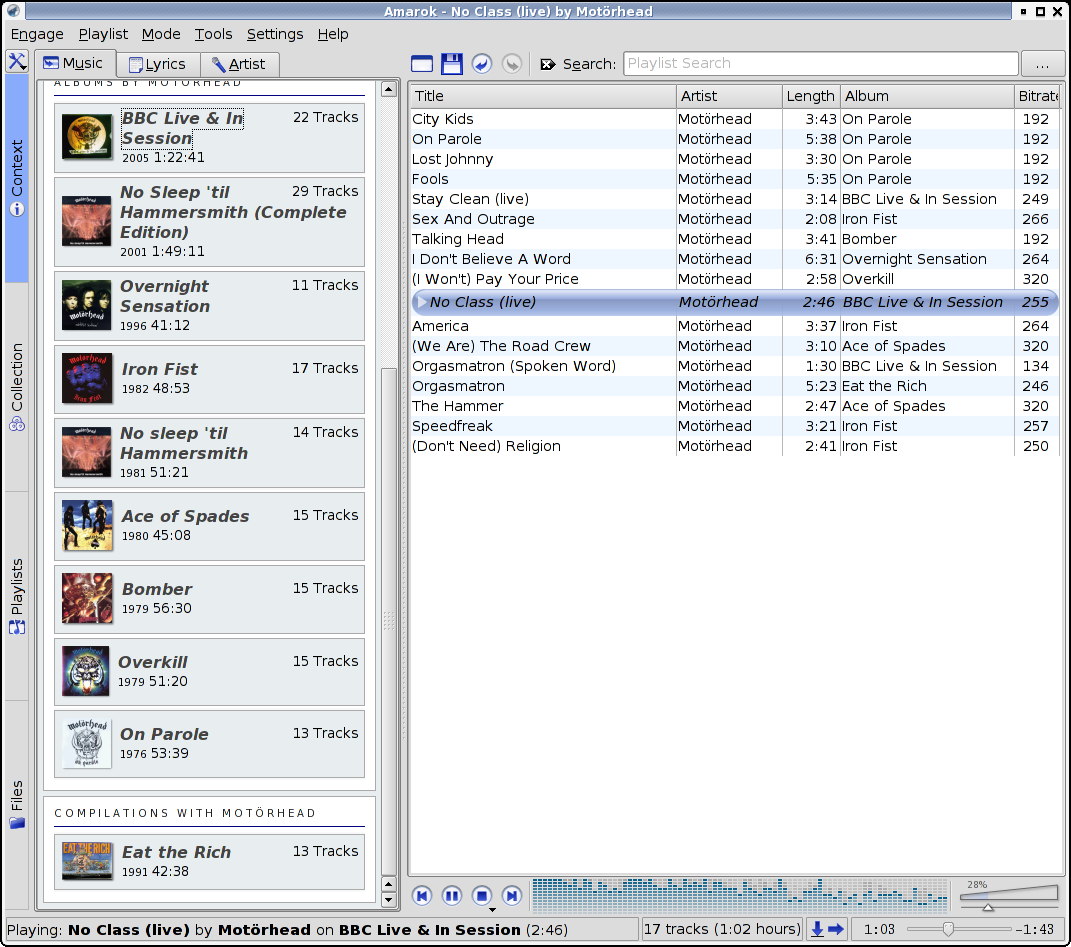This screenshot has width=1071, height=947.
Task: Click the greyed redo playlist icon
Action: [x=512, y=64]
